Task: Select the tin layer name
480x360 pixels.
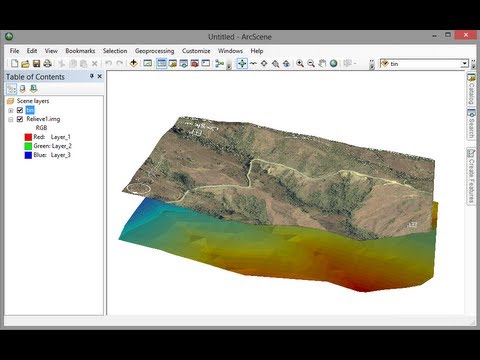Action: coord(30,110)
